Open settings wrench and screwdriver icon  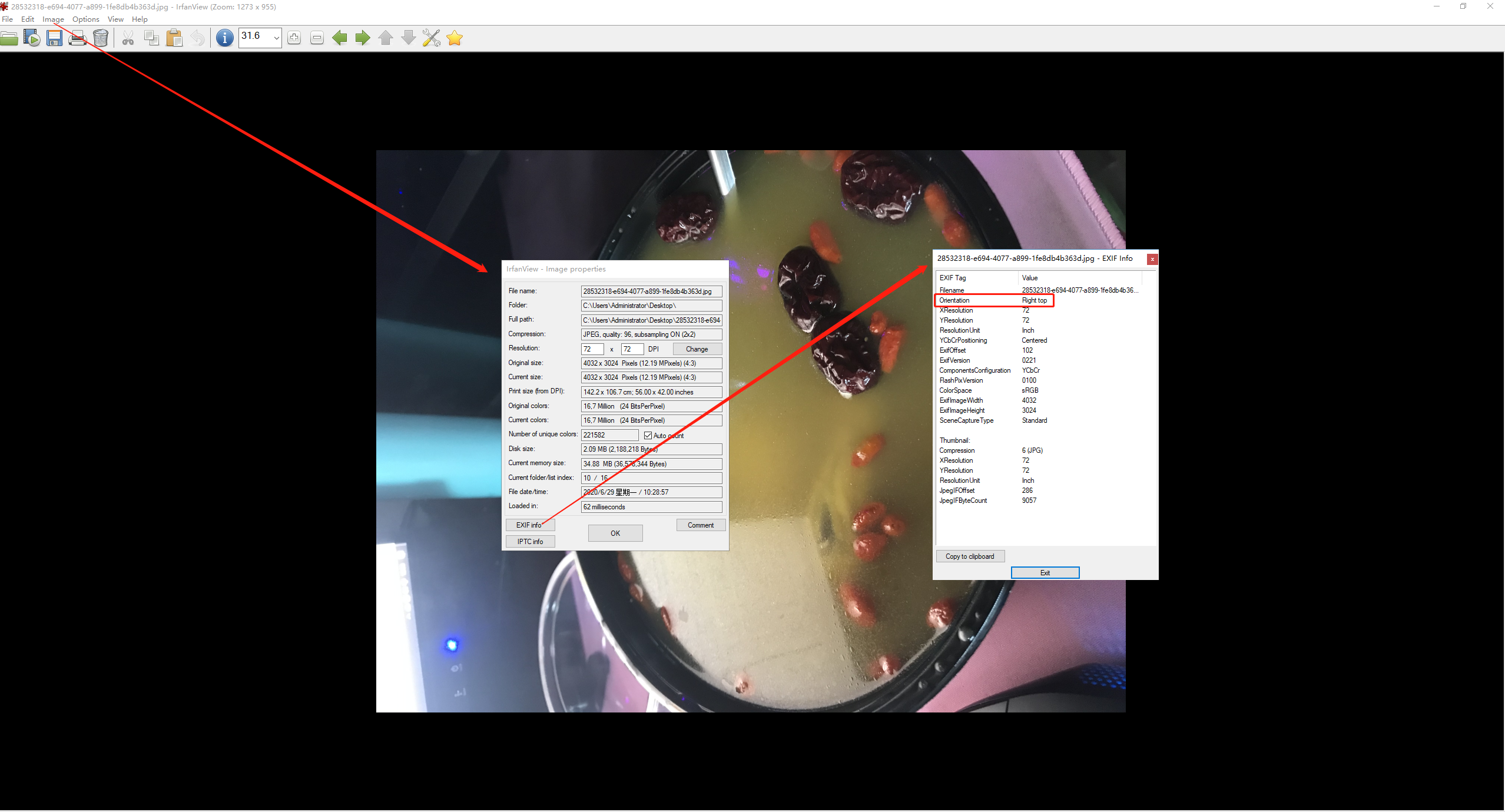(431, 38)
